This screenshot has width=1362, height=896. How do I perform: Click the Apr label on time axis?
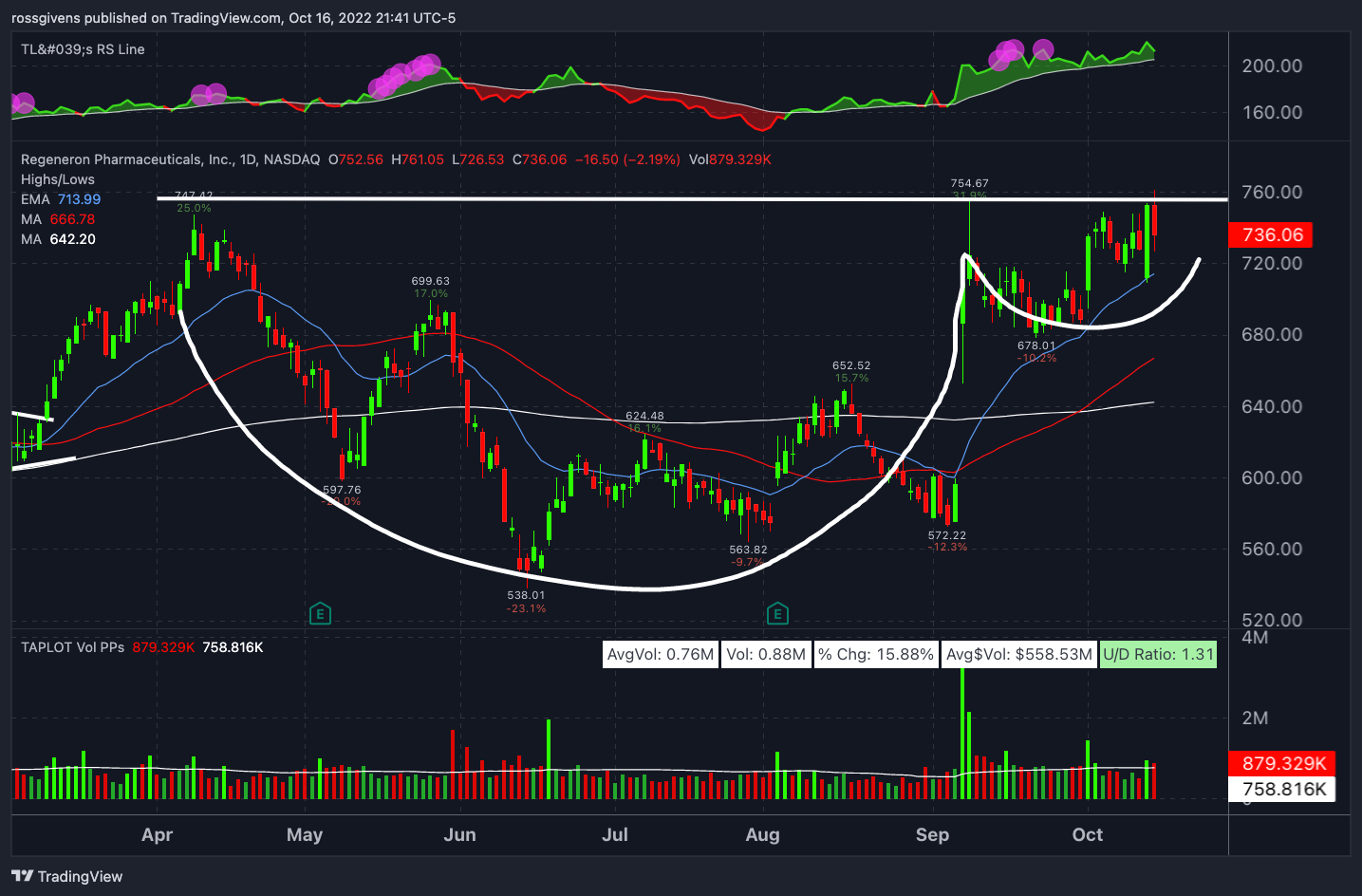[158, 834]
